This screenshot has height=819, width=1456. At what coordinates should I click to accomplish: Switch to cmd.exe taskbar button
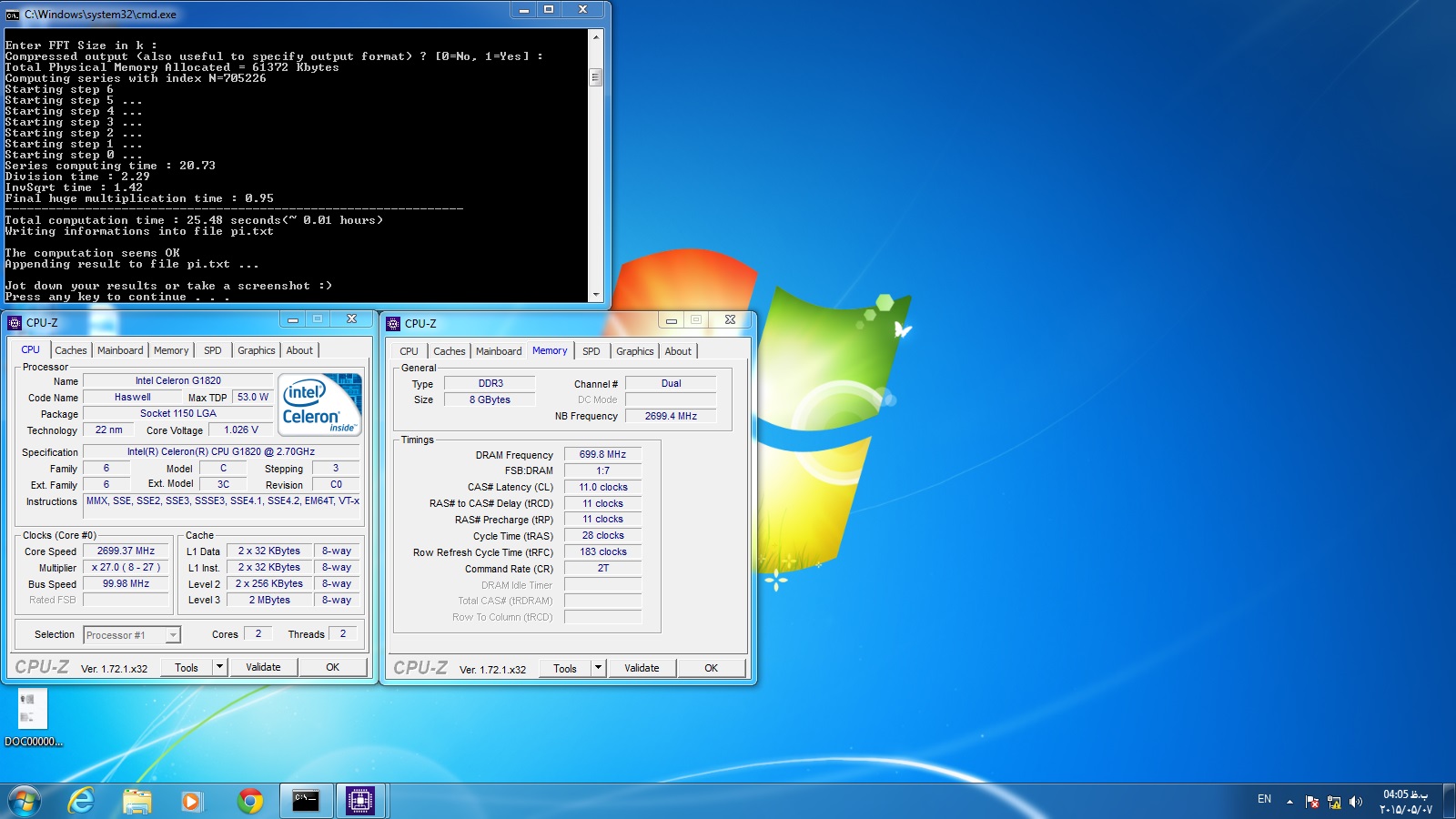[x=306, y=801]
